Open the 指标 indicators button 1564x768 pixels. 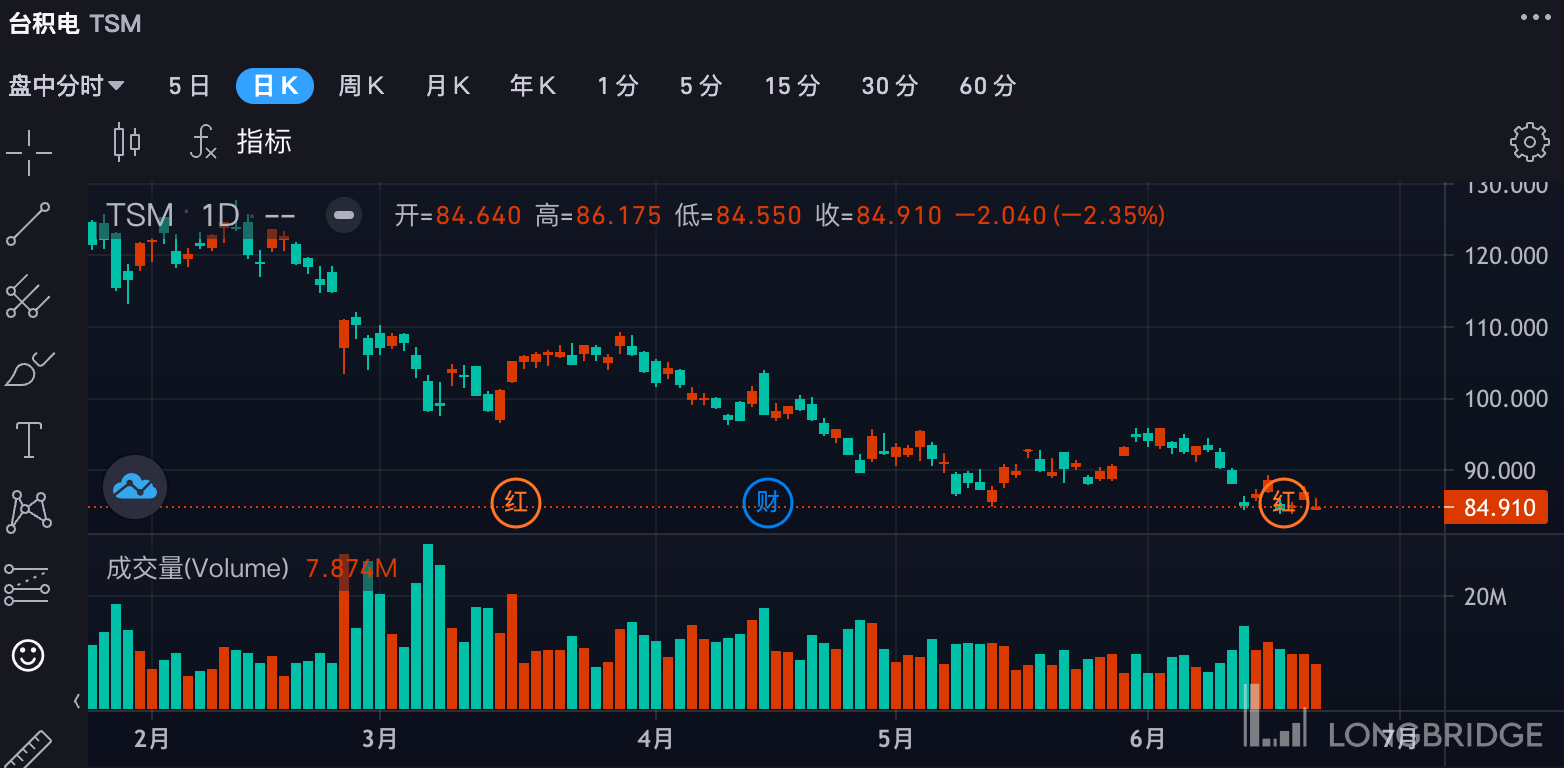click(x=244, y=142)
